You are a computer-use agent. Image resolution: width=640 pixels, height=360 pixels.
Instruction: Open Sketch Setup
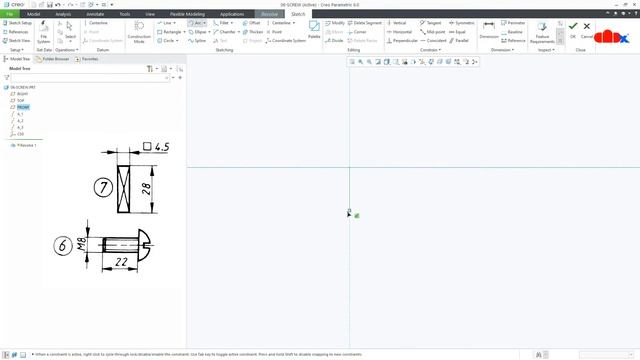[17, 23]
